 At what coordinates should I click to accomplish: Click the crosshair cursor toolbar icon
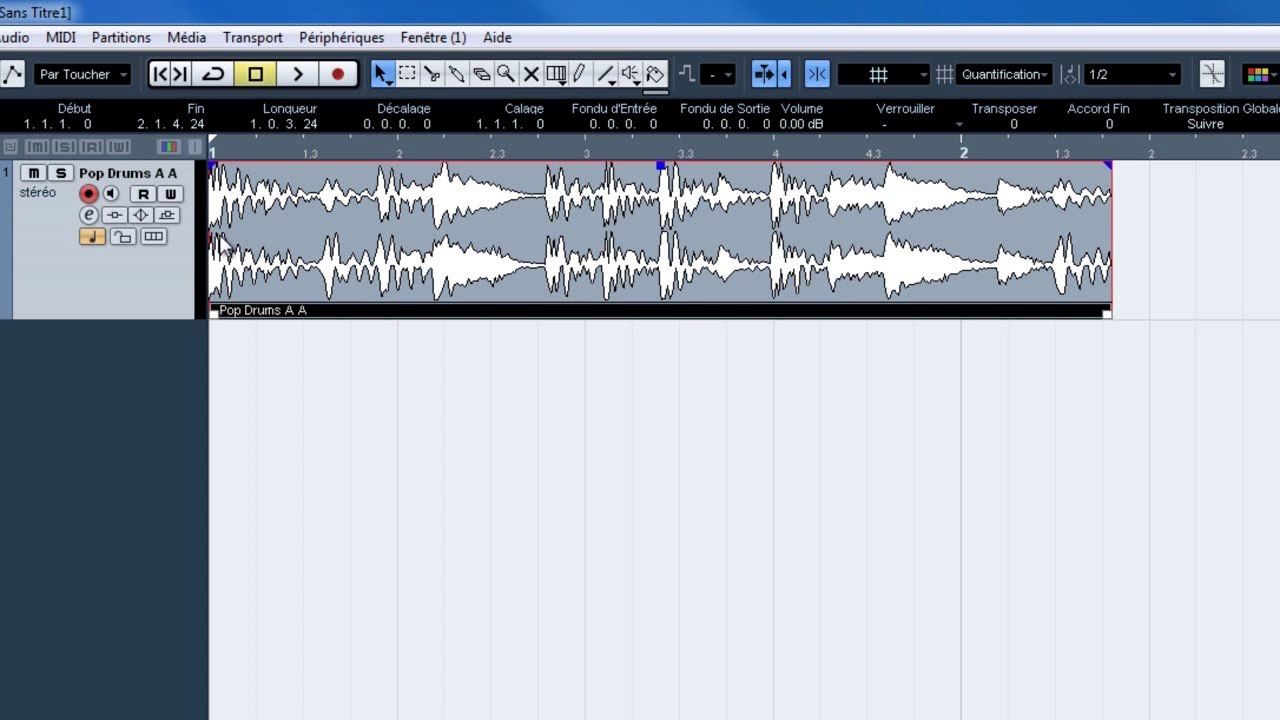coord(1212,74)
